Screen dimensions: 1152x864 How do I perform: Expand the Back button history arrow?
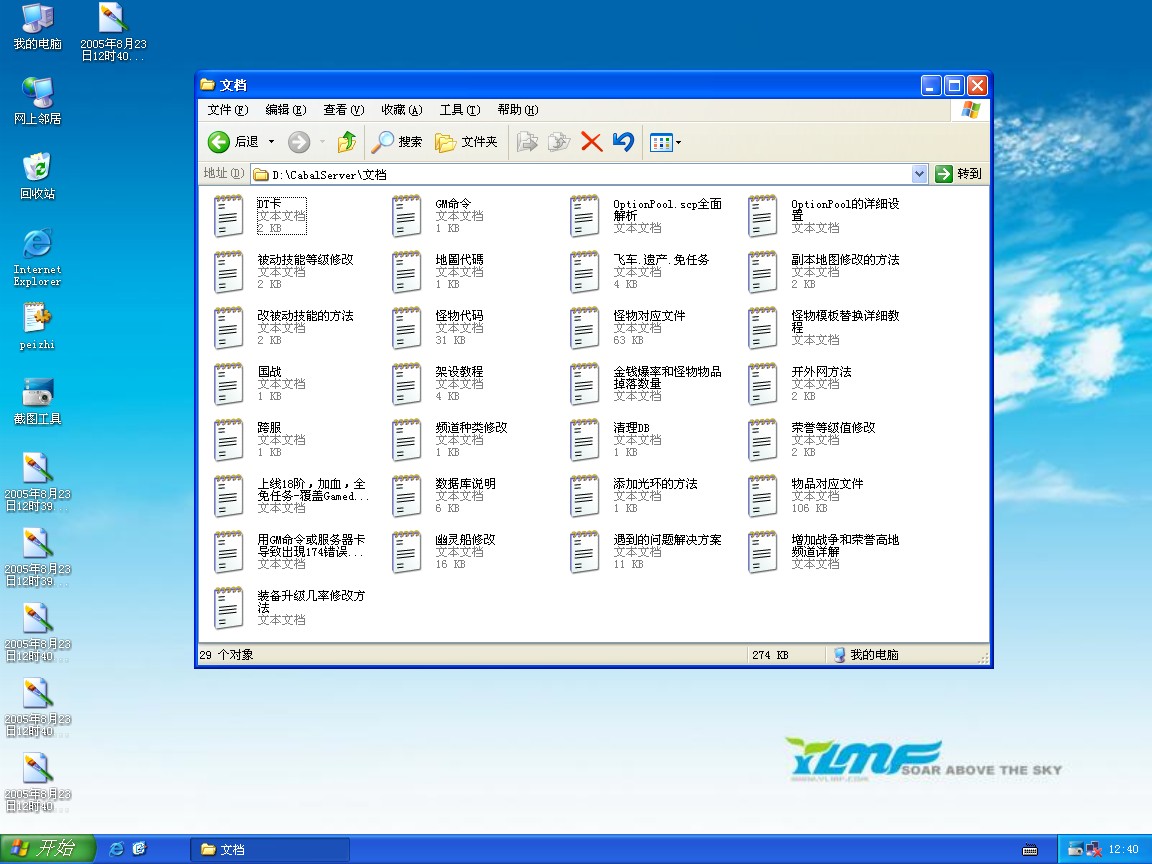[271, 142]
